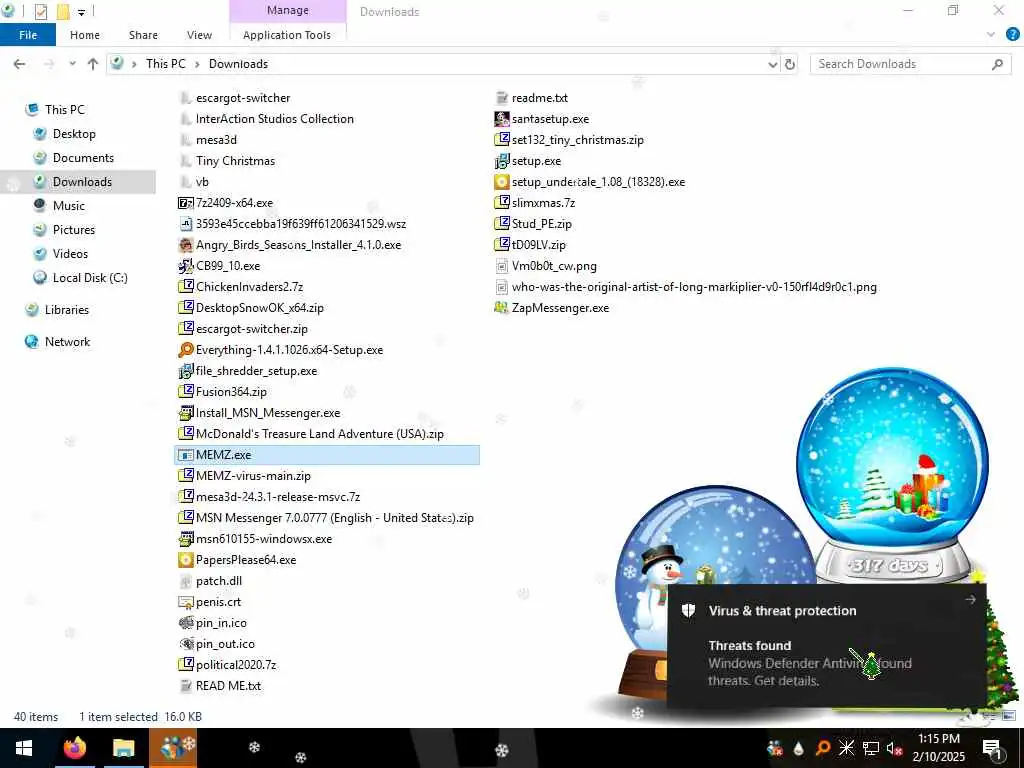This screenshot has height=768, width=1024.
Task: Select penis.crt certificate icon
Action: point(185,602)
